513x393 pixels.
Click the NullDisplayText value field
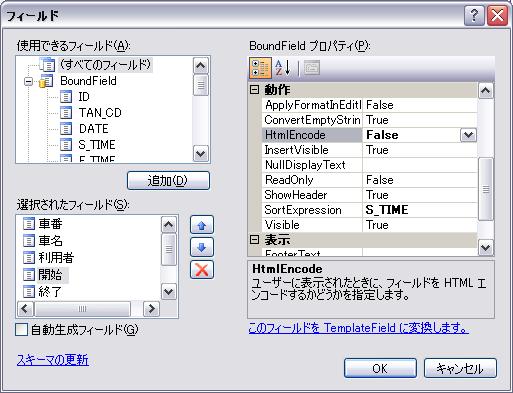420,165
